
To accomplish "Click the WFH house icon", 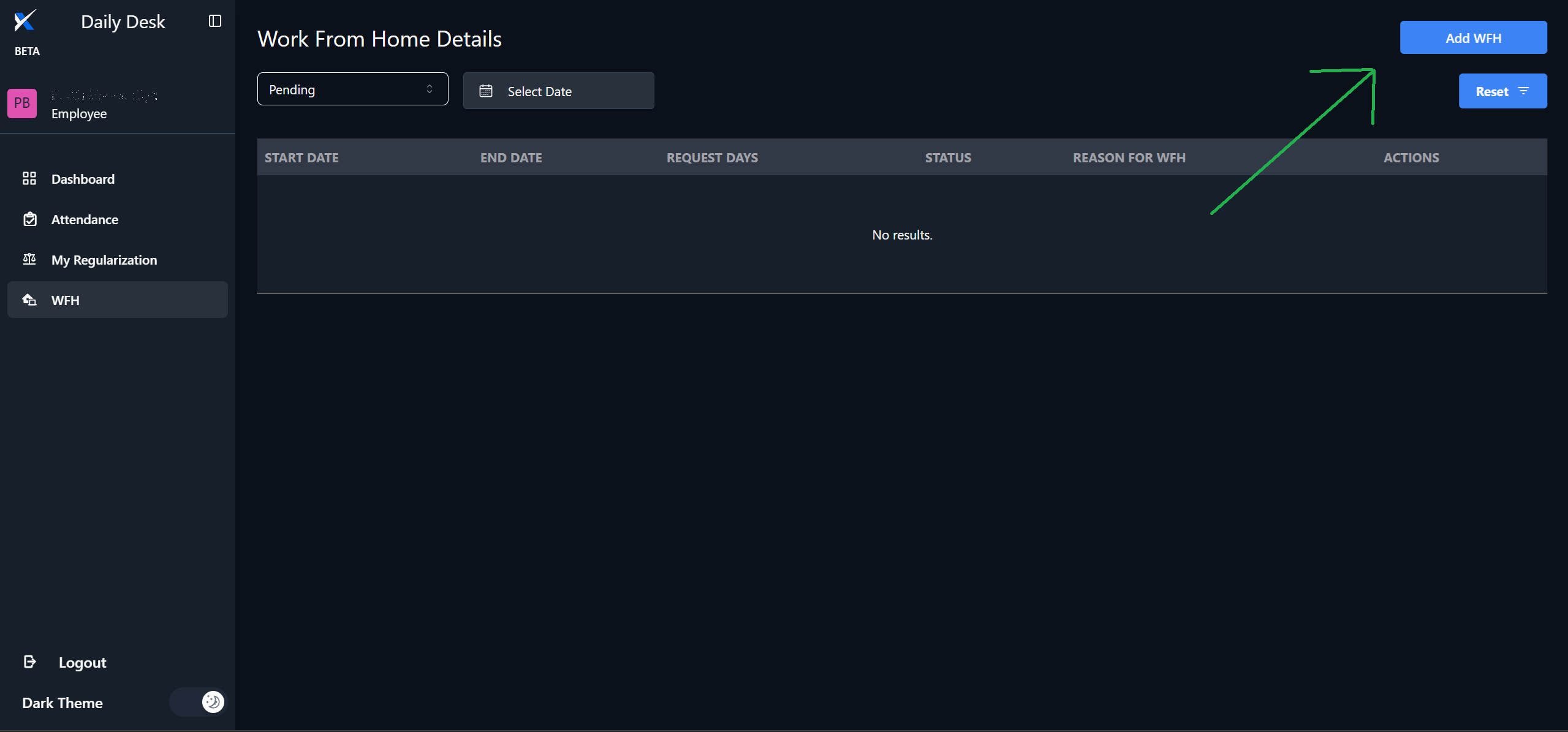I will [29, 300].
